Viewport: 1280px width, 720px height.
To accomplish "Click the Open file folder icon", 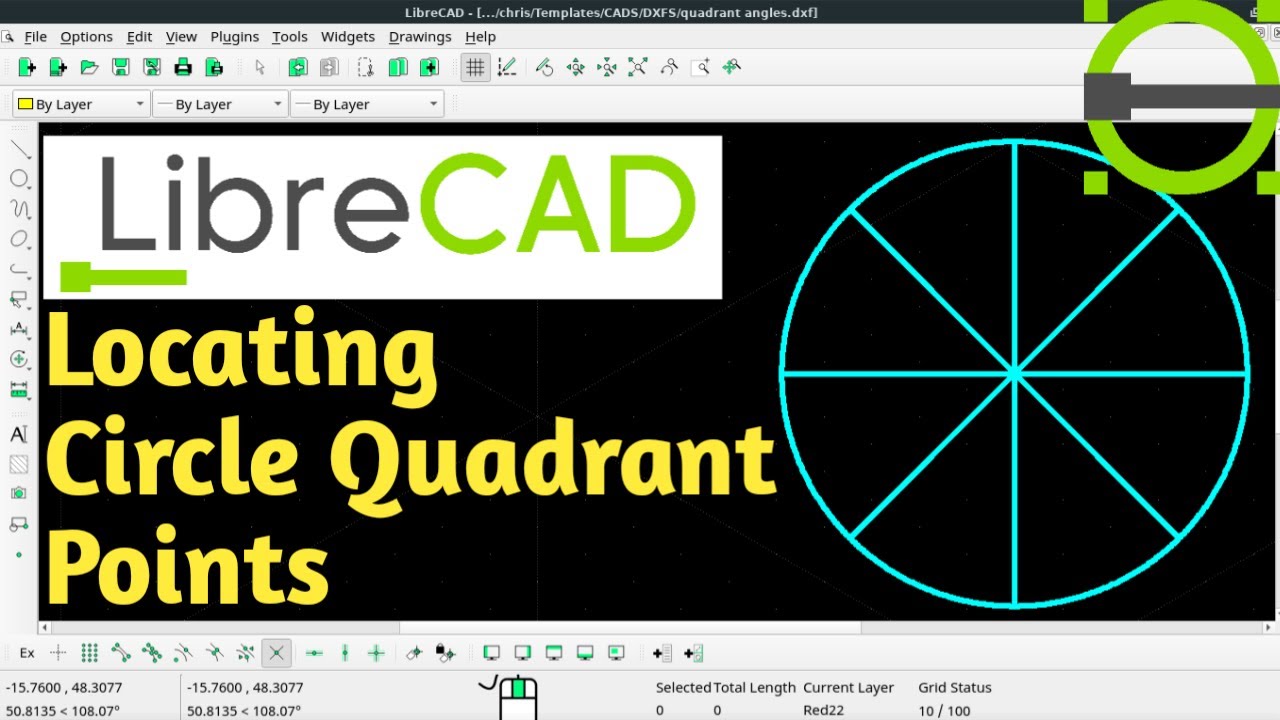I will pos(89,68).
